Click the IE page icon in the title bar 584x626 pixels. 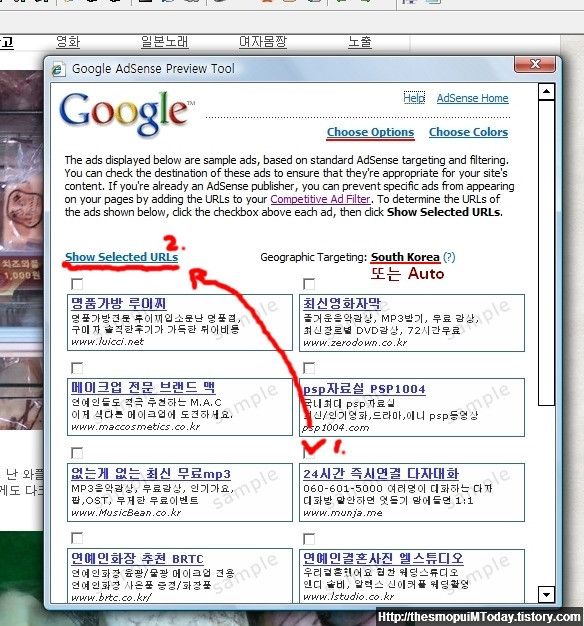pos(58,69)
